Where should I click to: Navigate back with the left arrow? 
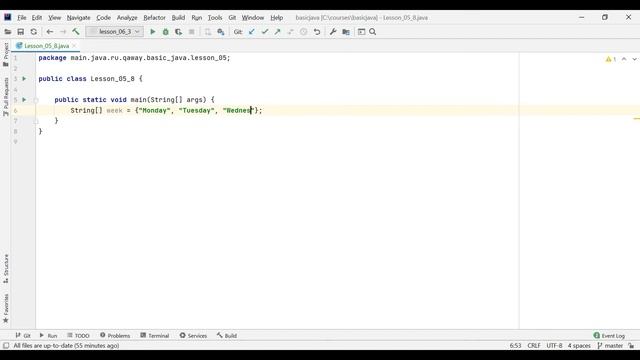click(50, 32)
